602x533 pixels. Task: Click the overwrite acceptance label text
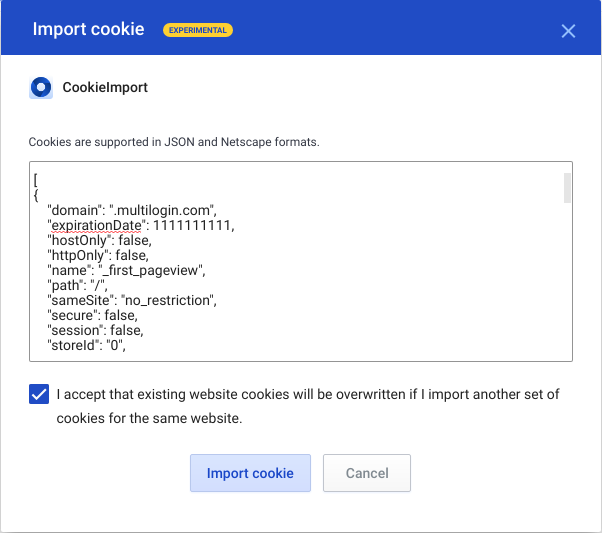pyautogui.click(x=308, y=406)
